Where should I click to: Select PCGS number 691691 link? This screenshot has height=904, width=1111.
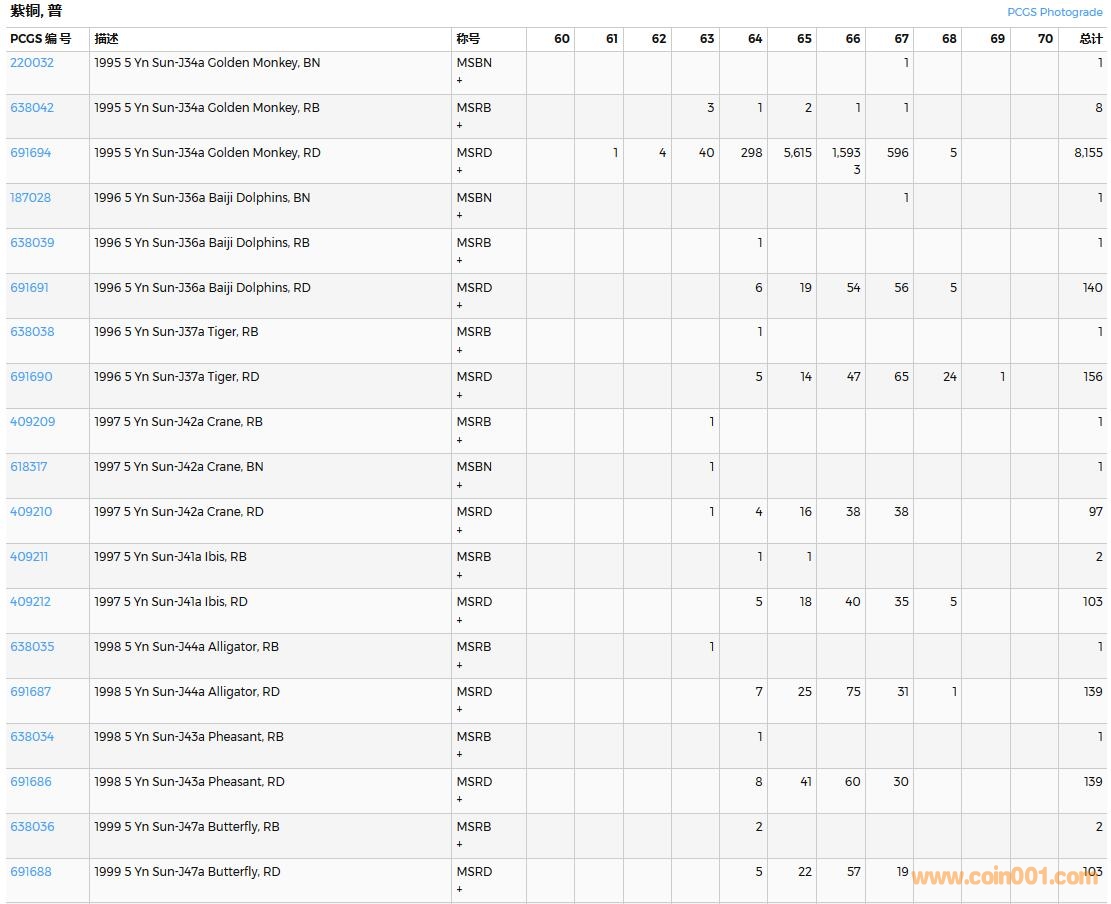point(30,288)
